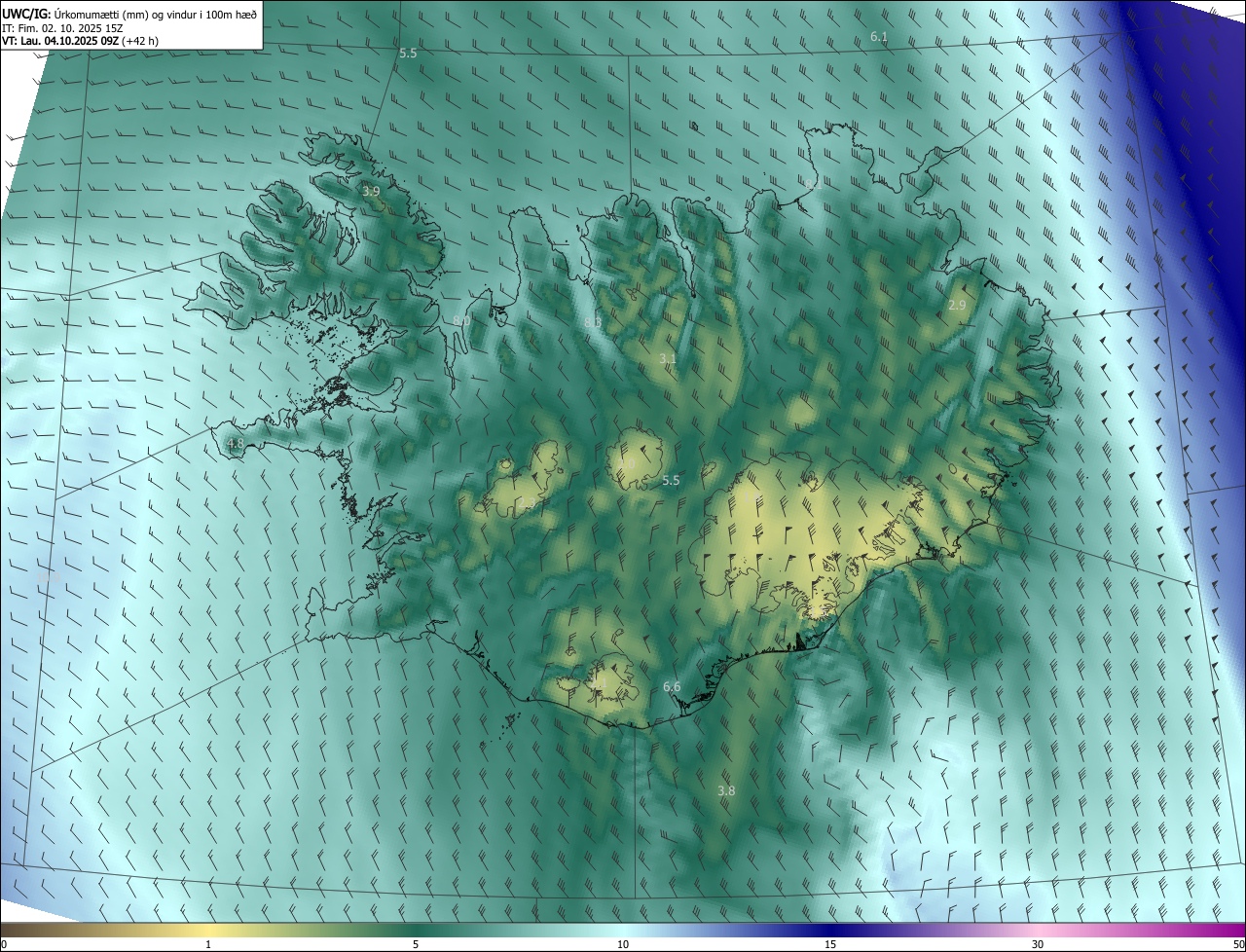Click the 2.0 value on the round central glacier
Screen dimensions: 1246x952
pos(628,464)
